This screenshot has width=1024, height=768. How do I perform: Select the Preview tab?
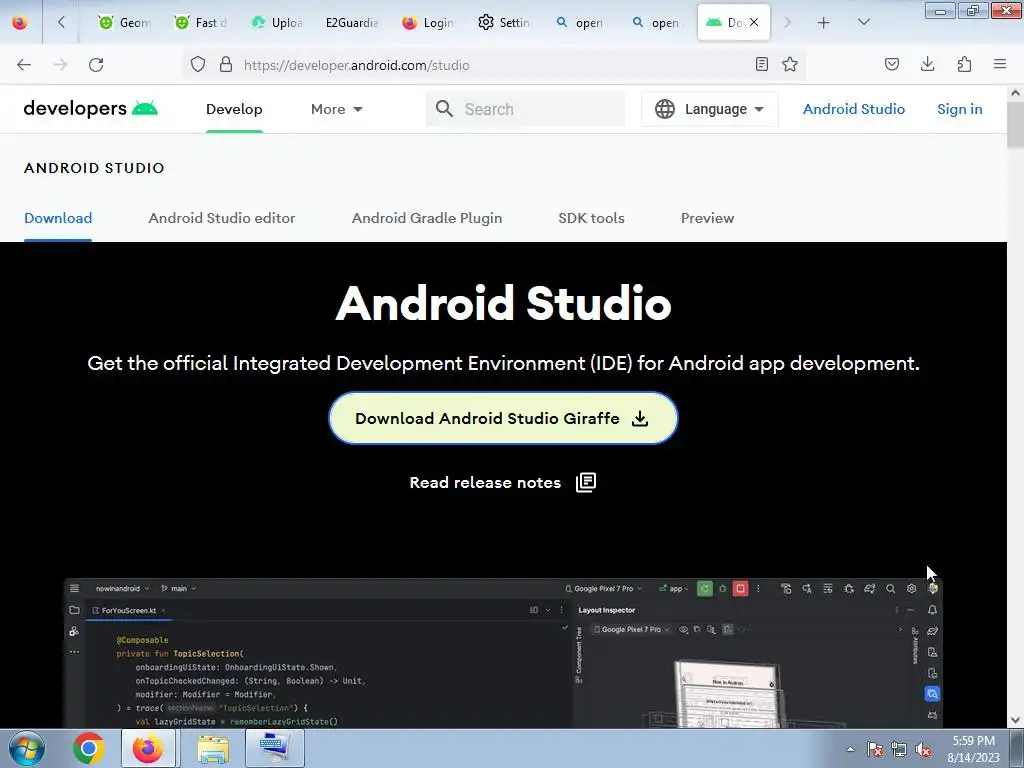tap(707, 218)
